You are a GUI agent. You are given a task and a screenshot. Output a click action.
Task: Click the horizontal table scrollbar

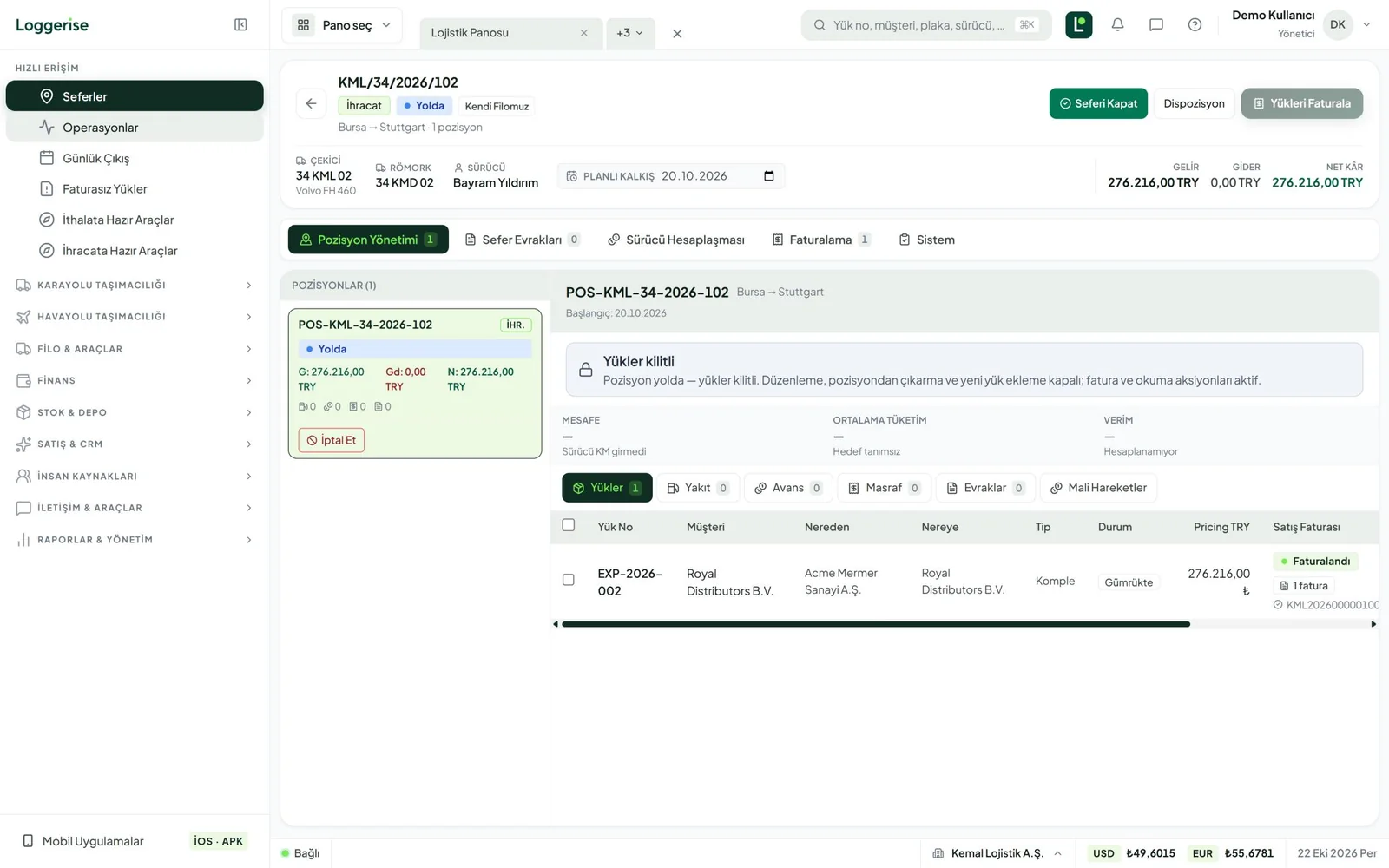(x=875, y=624)
